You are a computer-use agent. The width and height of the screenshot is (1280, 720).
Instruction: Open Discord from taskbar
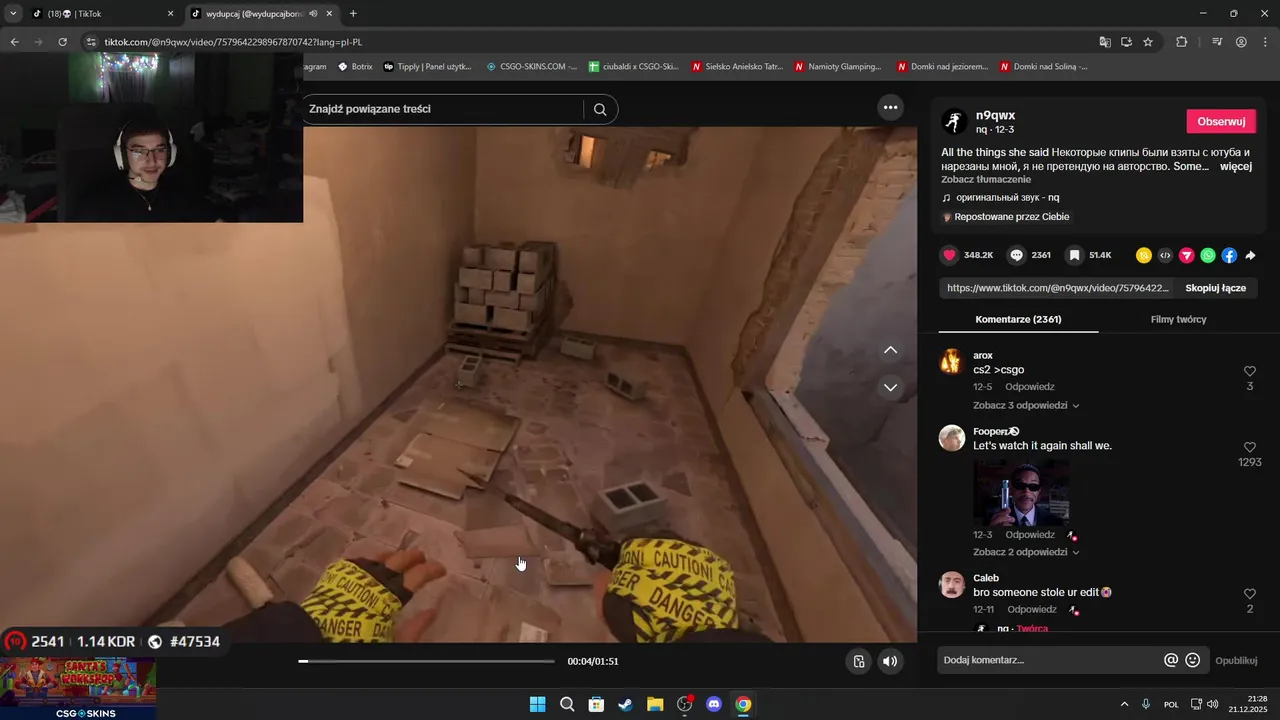(x=714, y=704)
